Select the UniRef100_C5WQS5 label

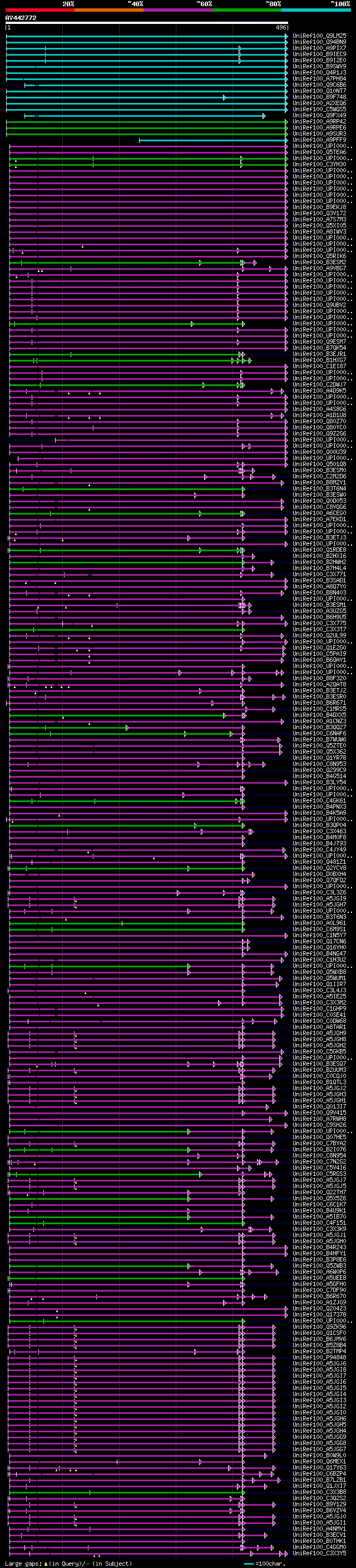[x=319, y=109]
